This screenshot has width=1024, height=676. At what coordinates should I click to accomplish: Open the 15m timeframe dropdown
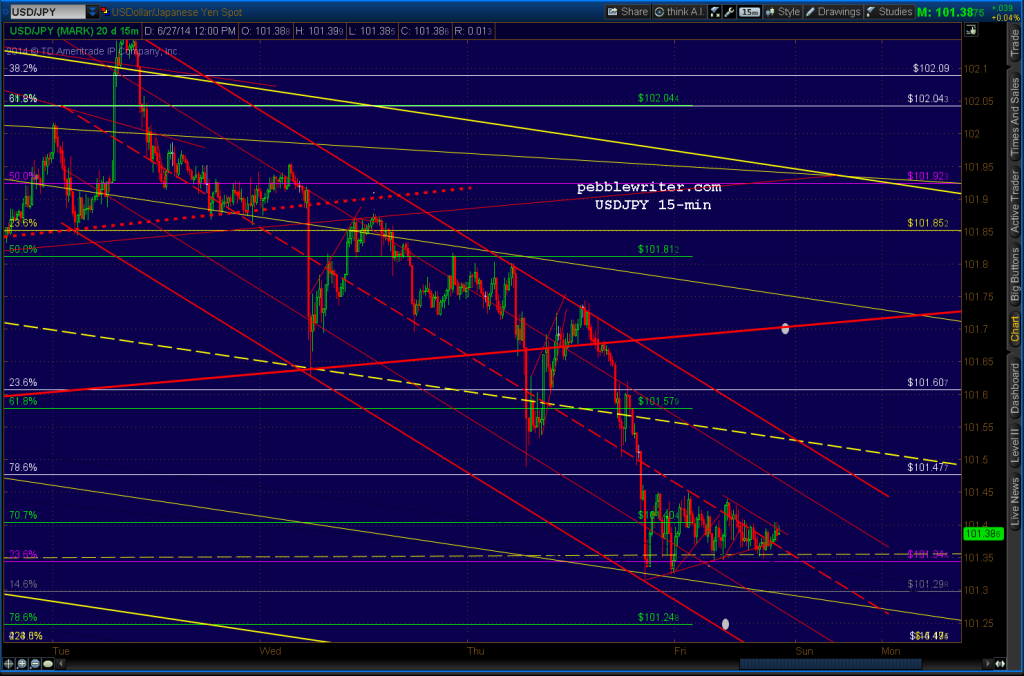pos(748,11)
